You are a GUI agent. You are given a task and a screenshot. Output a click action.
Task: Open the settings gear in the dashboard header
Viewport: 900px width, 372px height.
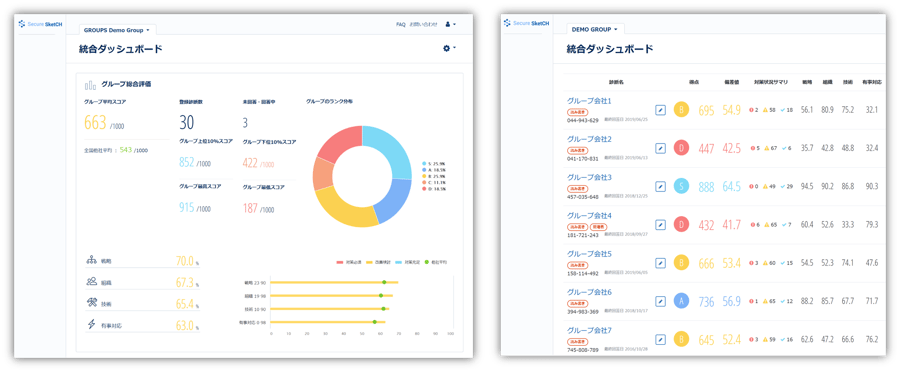click(x=447, y=49)
